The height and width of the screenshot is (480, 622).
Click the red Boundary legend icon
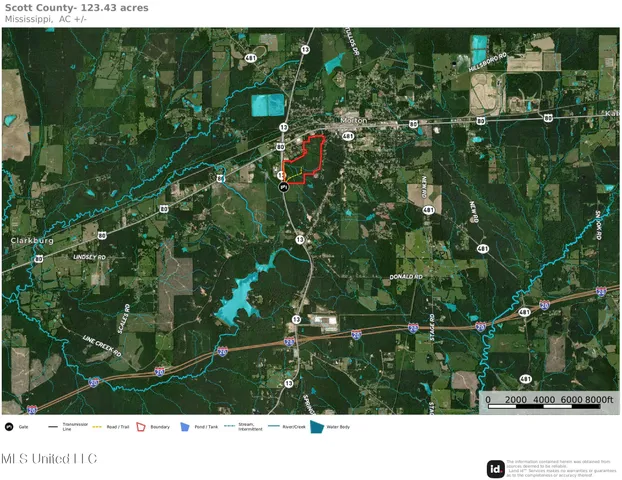click(x=141, y=427)
